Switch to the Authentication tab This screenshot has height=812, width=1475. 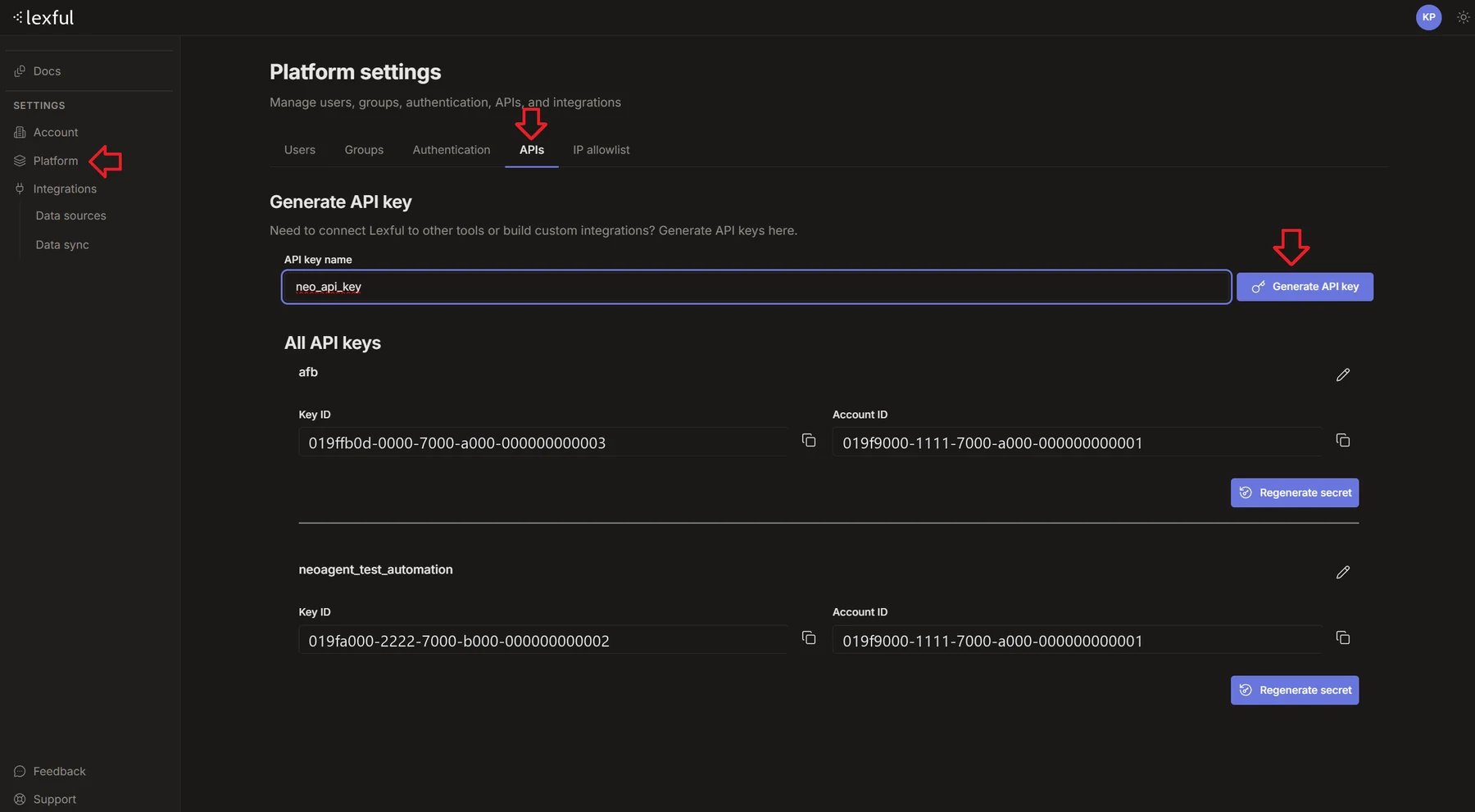point(452,150)
